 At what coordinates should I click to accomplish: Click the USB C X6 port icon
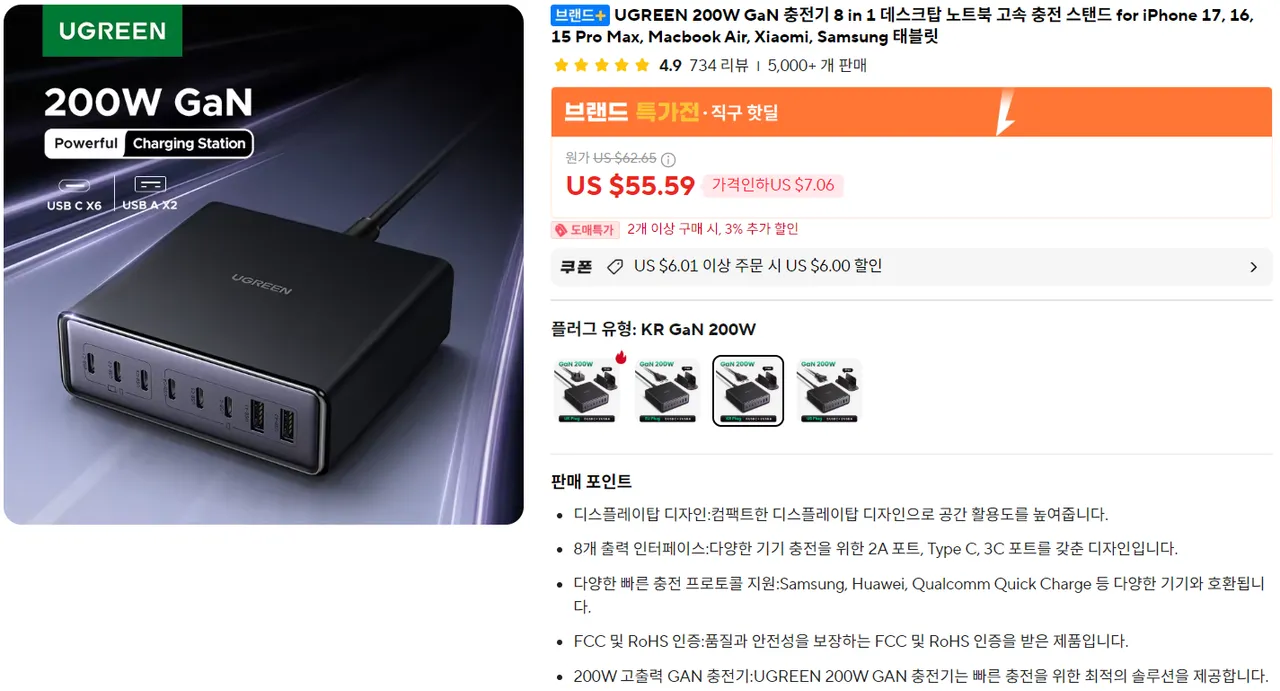(74, 186)
